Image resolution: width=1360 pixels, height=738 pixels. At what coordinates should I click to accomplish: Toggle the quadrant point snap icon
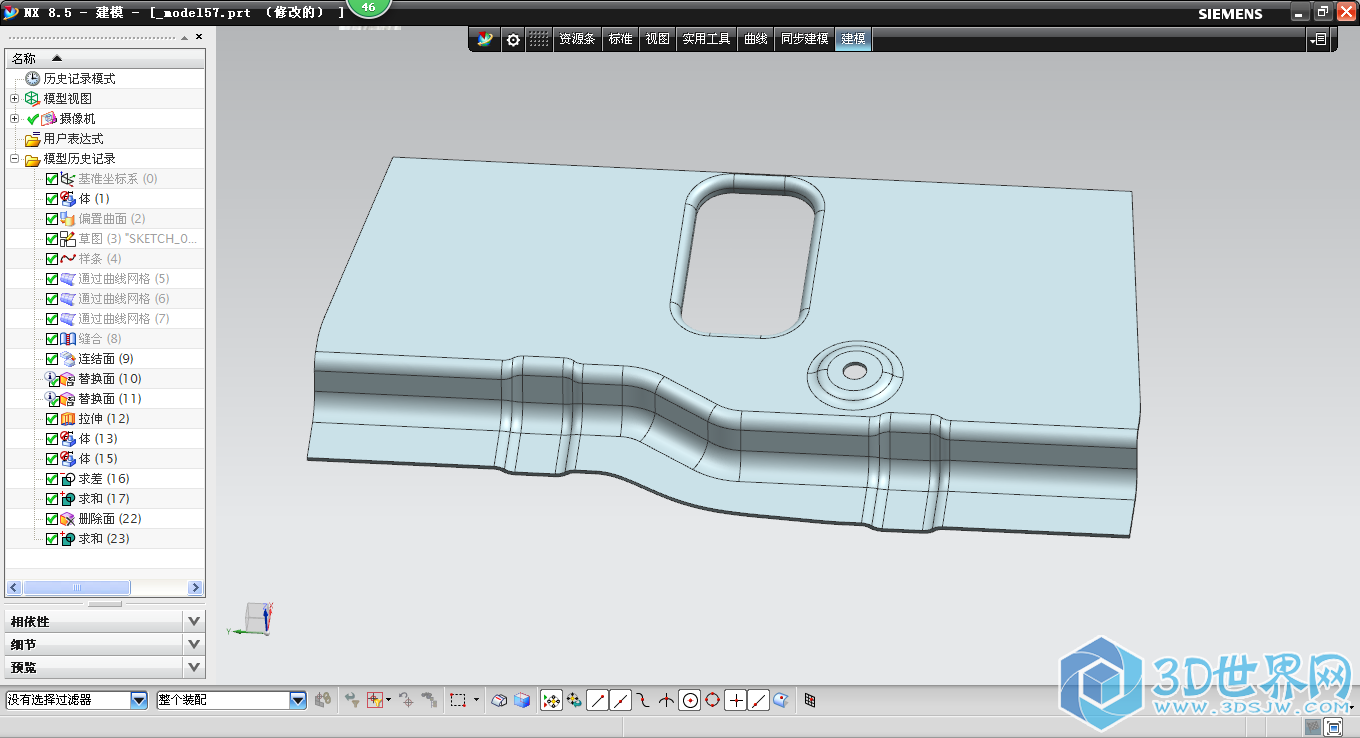713,700
